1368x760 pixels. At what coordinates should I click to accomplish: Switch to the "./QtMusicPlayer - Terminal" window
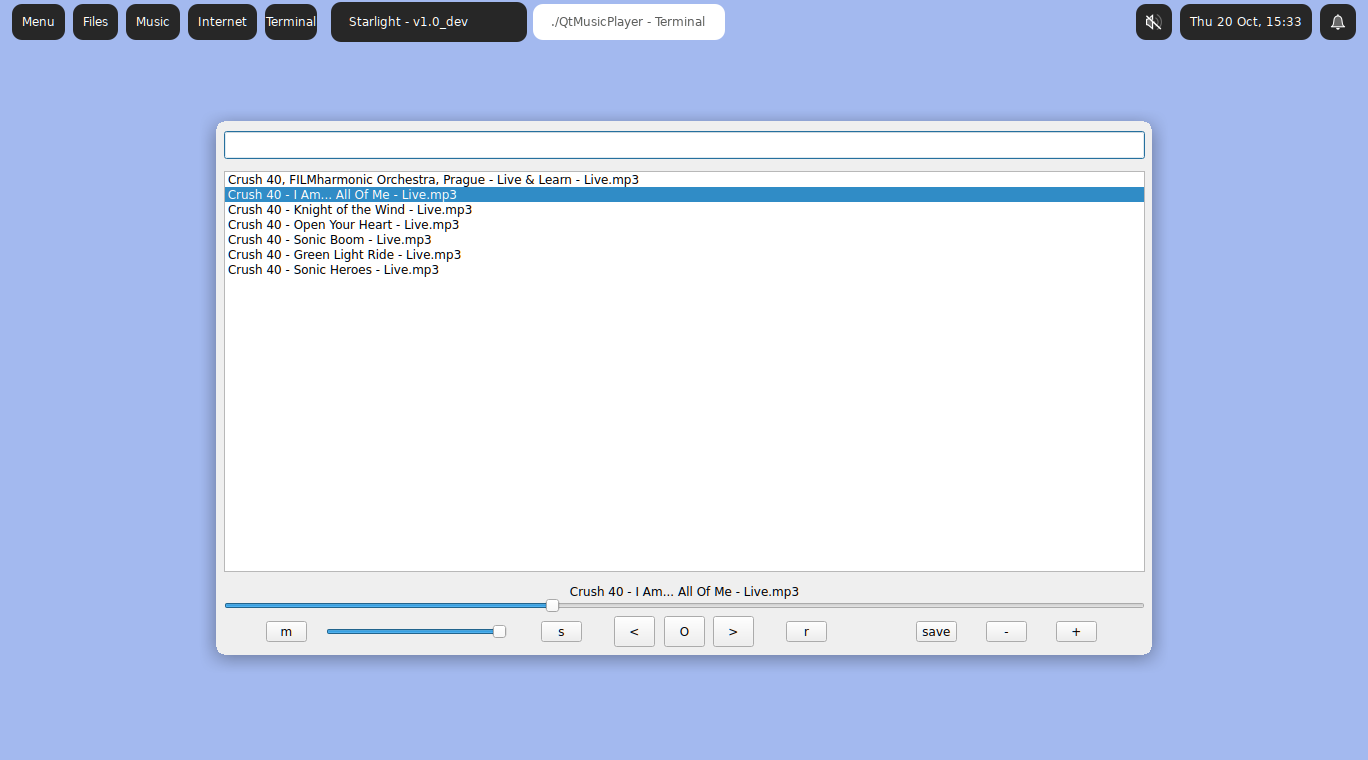[x=628, y=21]
